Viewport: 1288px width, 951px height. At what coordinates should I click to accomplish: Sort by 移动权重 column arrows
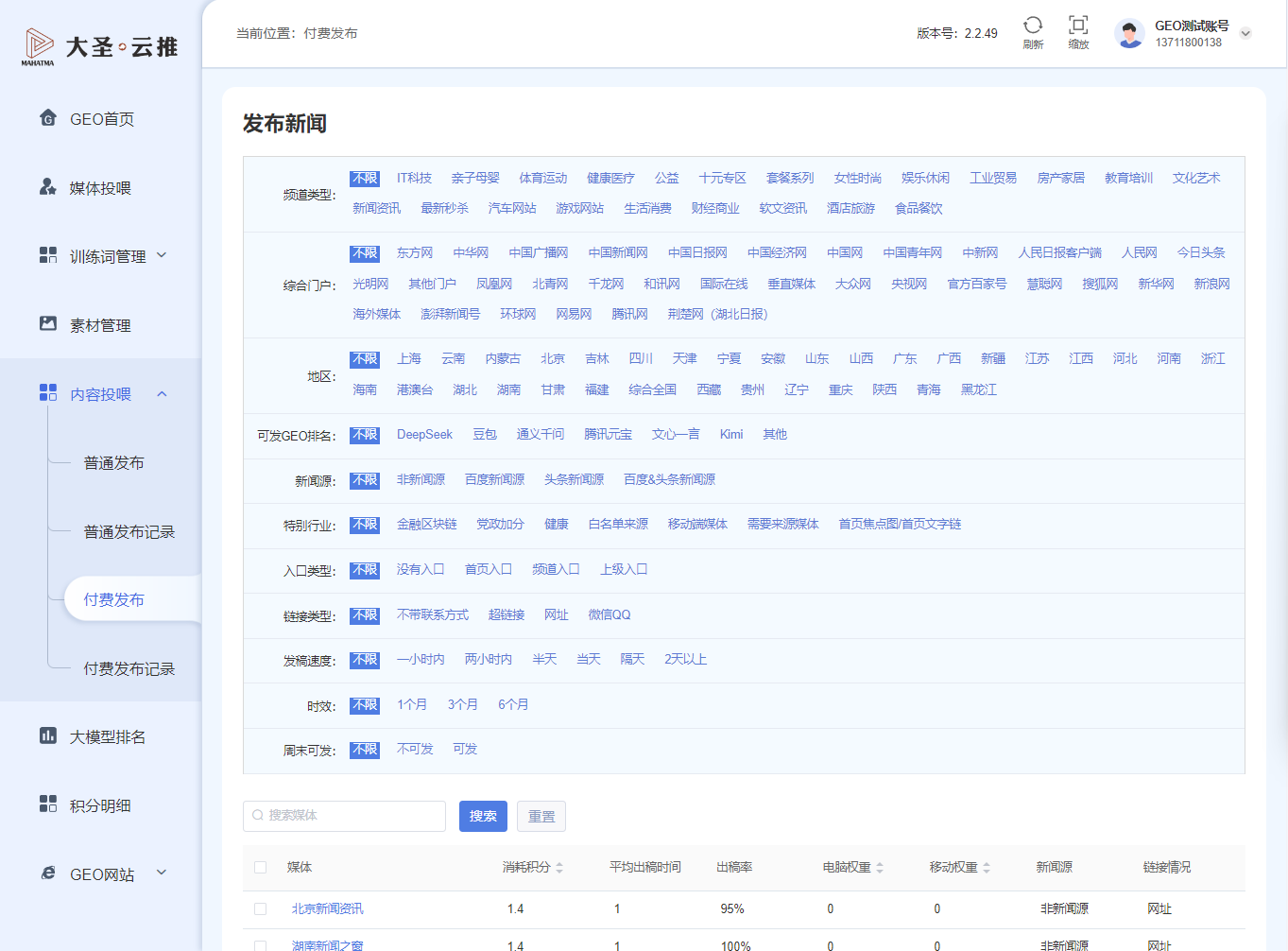point(987,868)
